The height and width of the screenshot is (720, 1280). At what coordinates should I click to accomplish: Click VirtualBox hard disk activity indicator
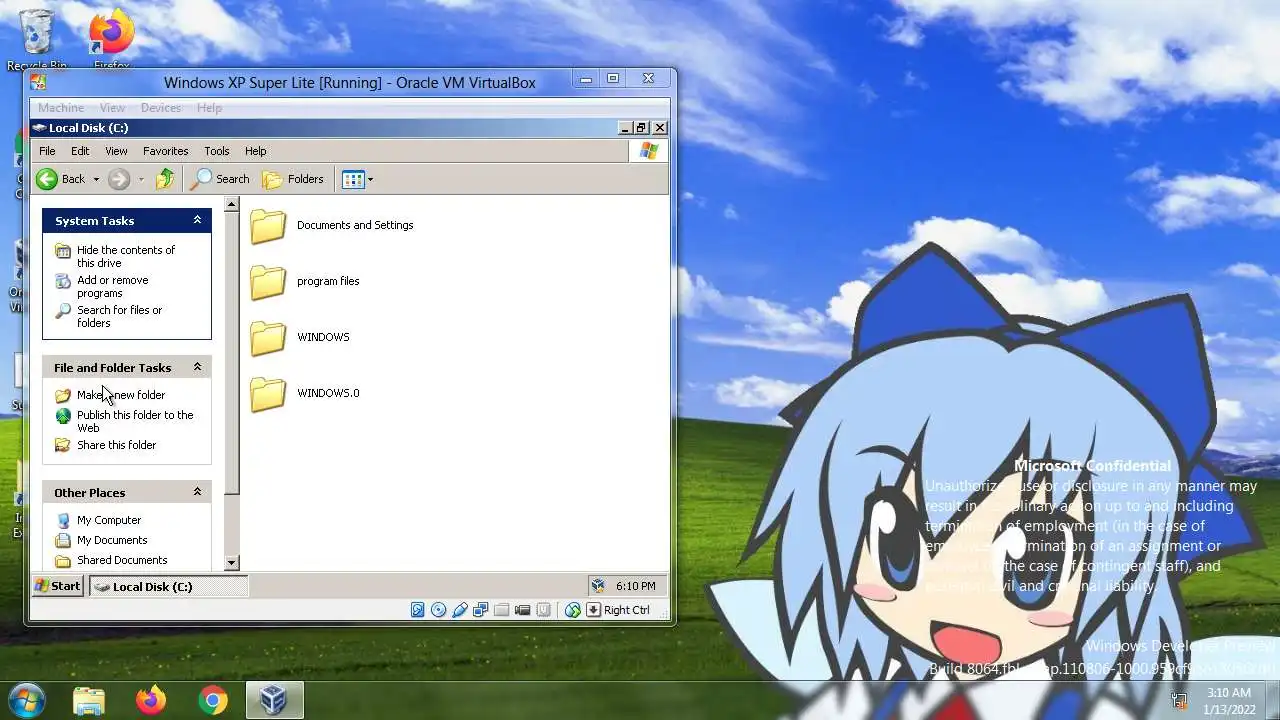(x=418, y=610)
